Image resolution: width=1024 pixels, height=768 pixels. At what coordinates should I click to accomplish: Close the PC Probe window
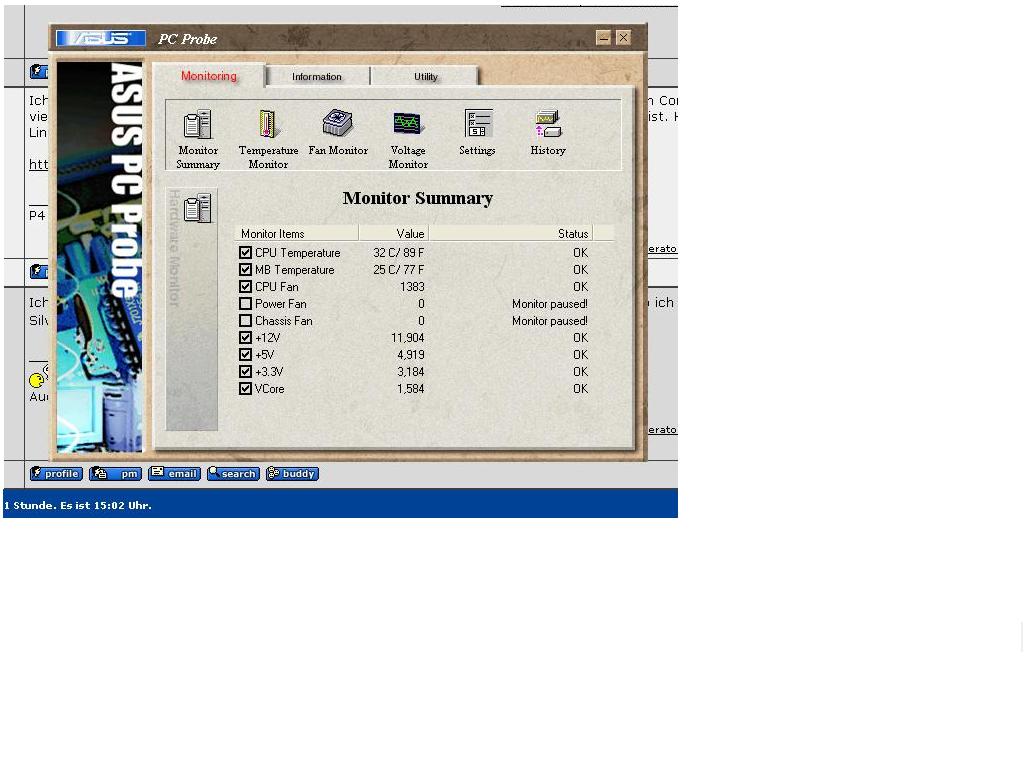(624, 38)
